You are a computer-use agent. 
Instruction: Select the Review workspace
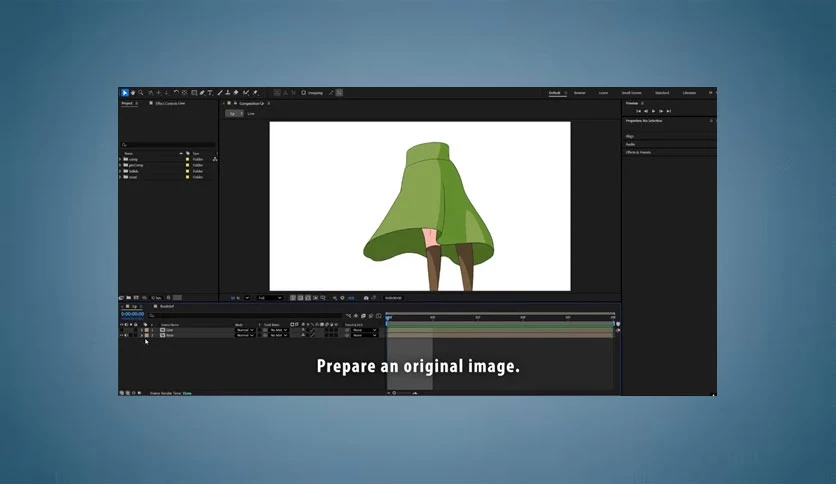[x=580, y=93]
